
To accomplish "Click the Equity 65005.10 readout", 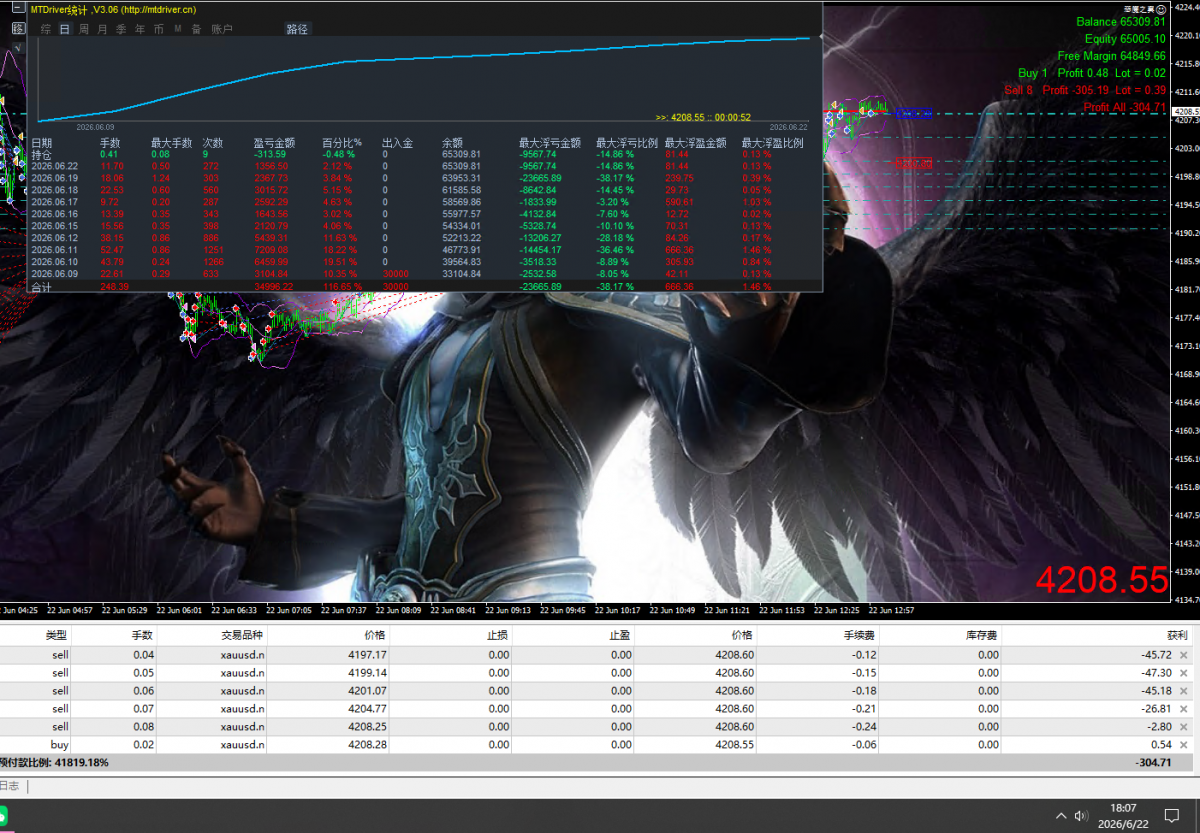I will click(1125, 38).
